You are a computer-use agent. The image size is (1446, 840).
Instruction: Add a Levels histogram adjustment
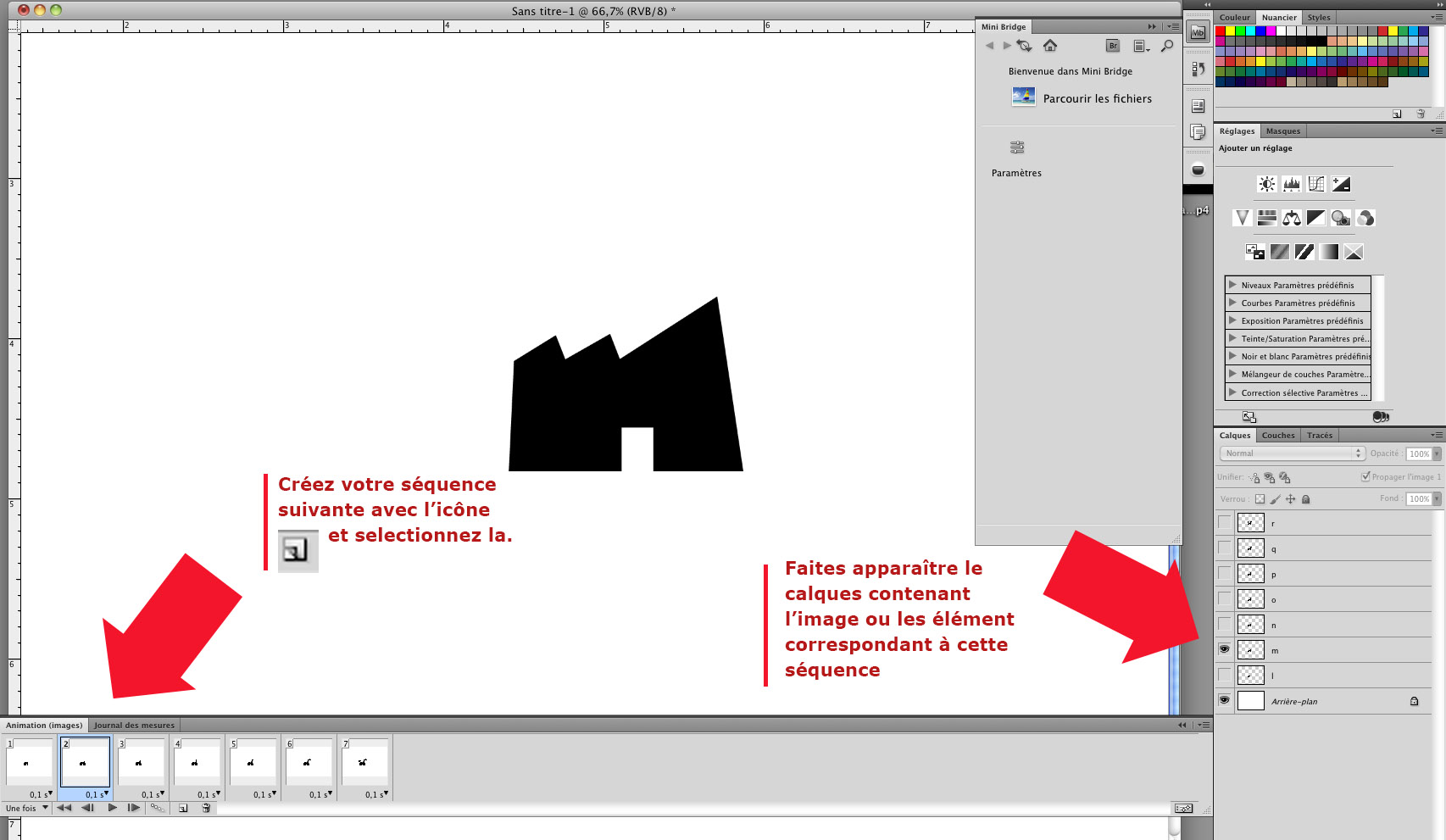coord(1291,184)
